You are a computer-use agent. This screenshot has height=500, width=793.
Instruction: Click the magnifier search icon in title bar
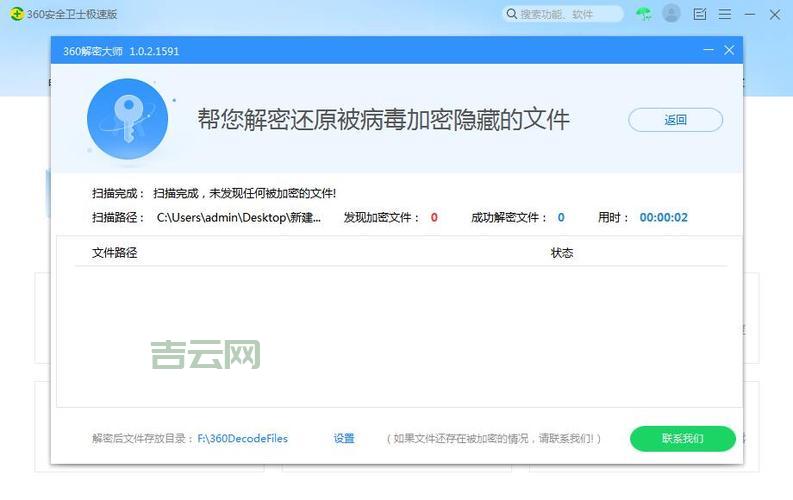pos(512,14)
